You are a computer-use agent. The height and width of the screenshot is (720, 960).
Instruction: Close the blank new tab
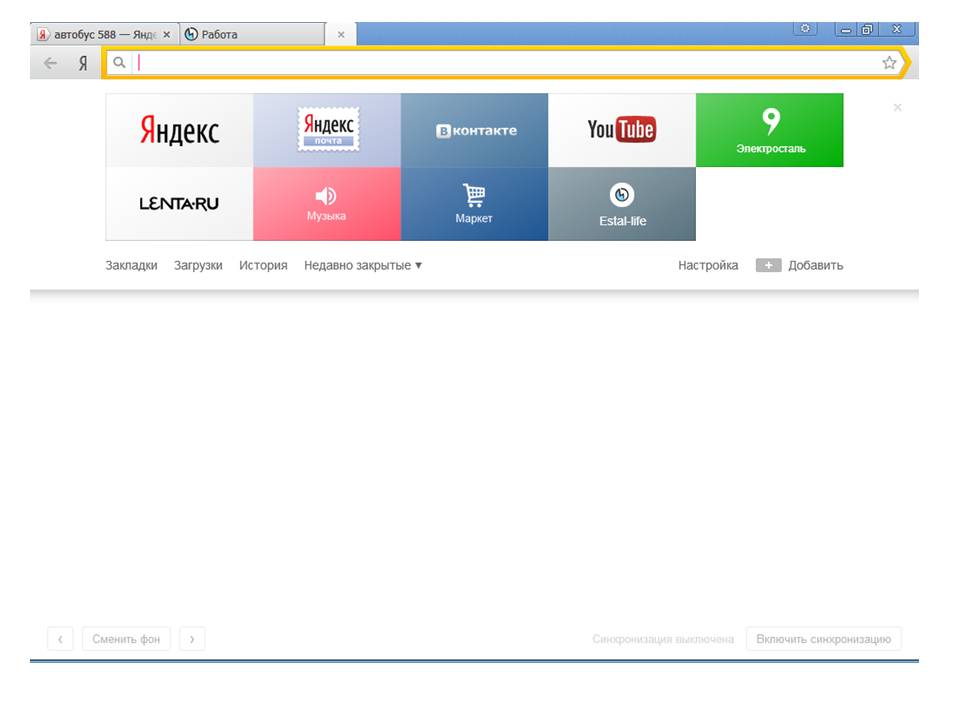pos(341,35)
